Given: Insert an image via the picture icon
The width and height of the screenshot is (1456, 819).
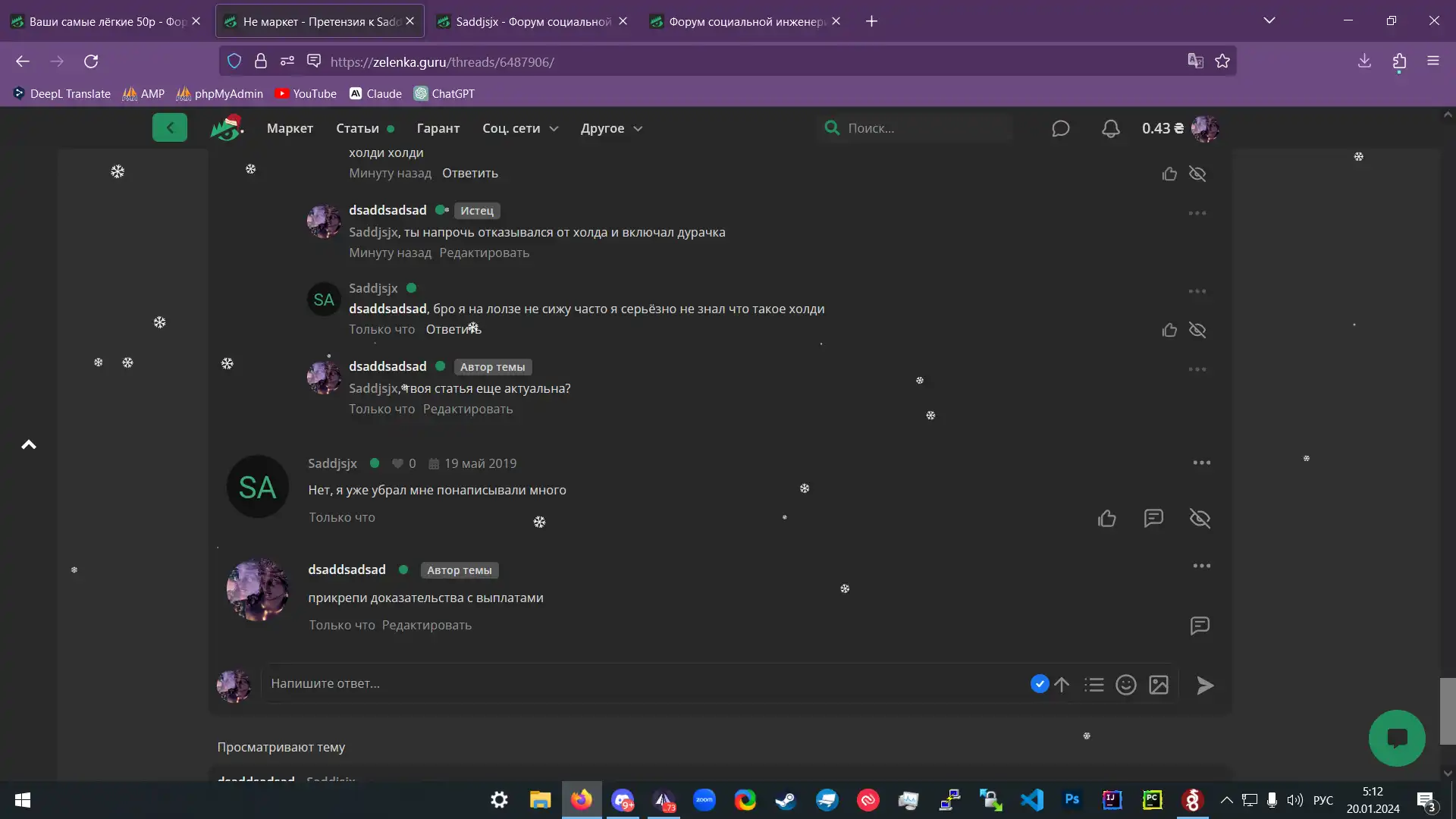Looking at the screenshot, I should [x=1159, y=685].
